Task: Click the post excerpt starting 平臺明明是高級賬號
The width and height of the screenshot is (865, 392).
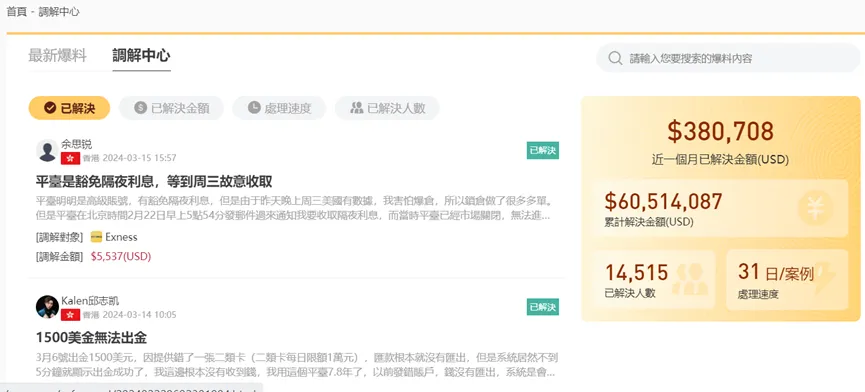Action: pyautogui.click(x=294, y=207)
